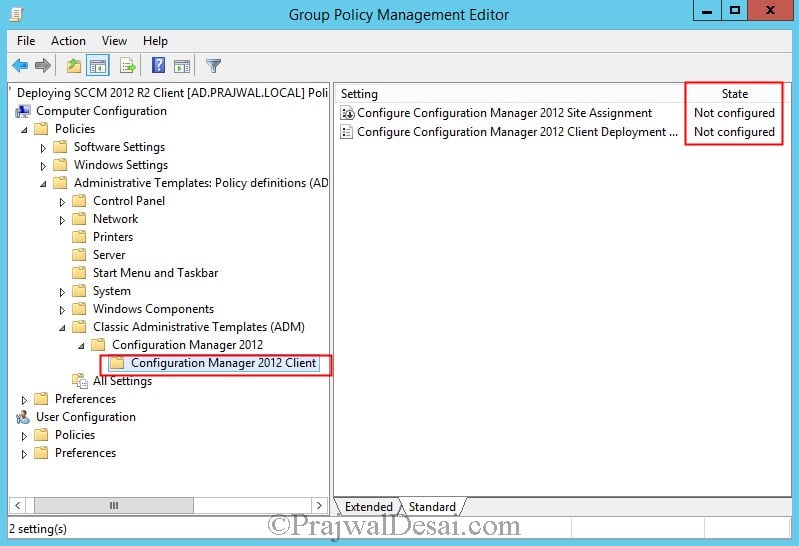
Task: Minimize the Group Policy Management Editor window
Action: click(707, 11)
